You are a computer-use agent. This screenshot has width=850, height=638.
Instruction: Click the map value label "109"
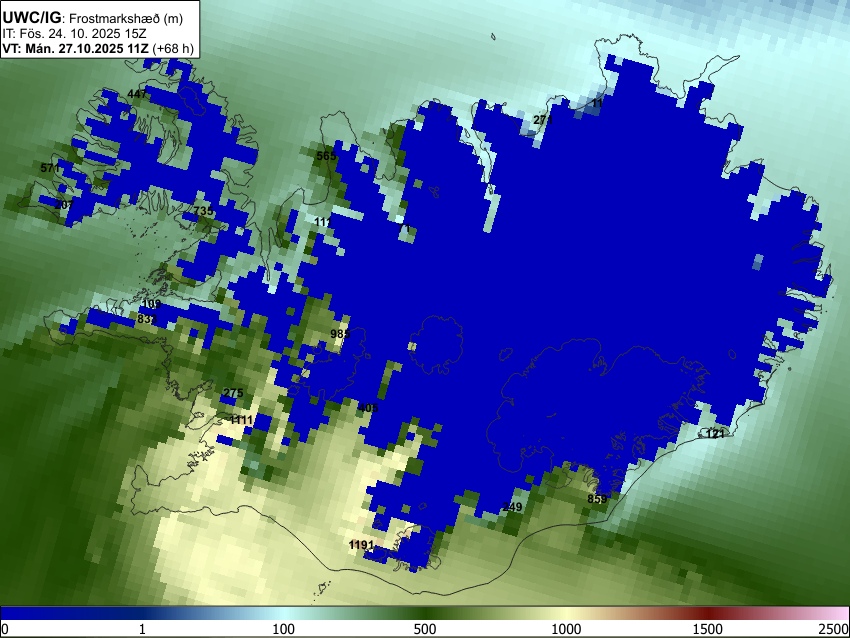pos(152,304)
